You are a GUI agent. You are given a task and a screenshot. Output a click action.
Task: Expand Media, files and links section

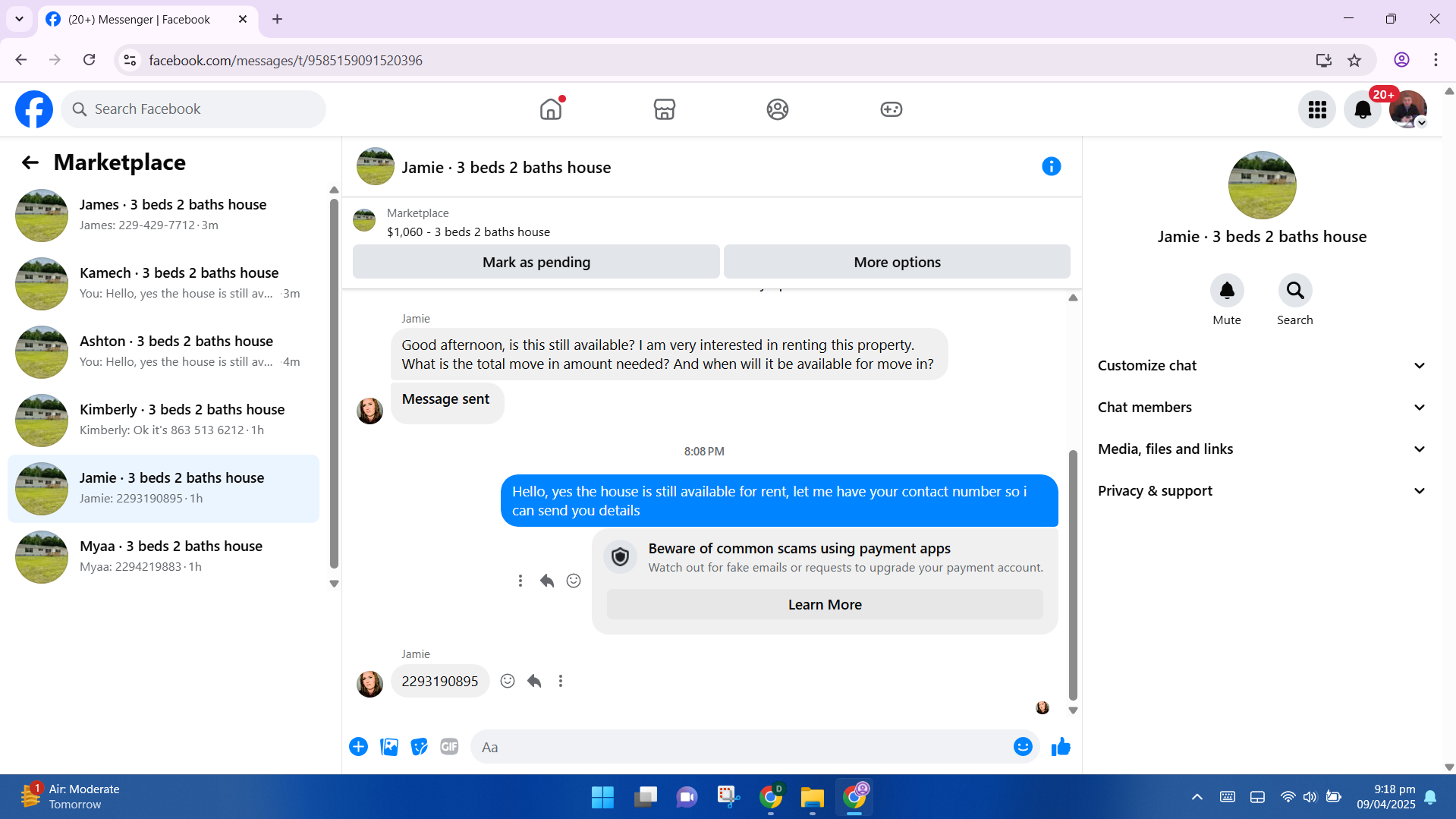[1262, 449]
